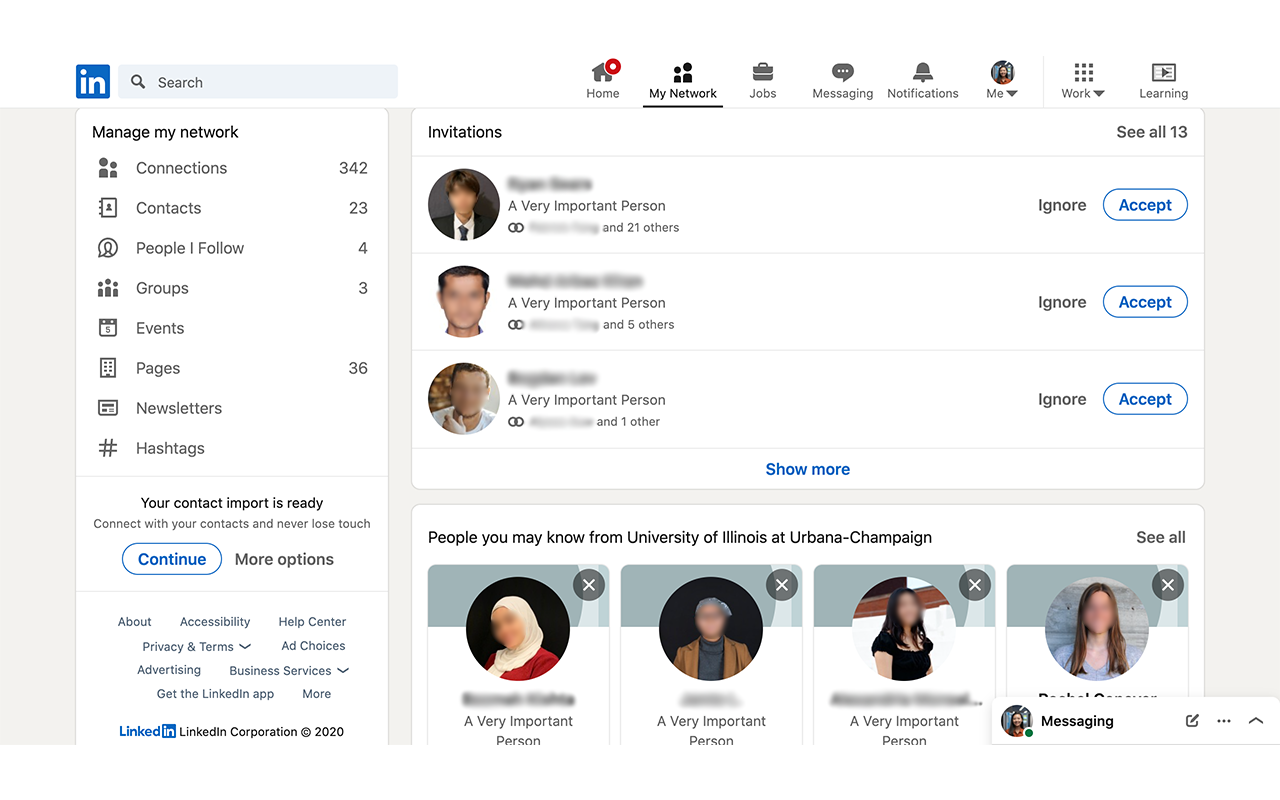Click the compose new message pencil icon
1280x800 pixels.
1191,720
